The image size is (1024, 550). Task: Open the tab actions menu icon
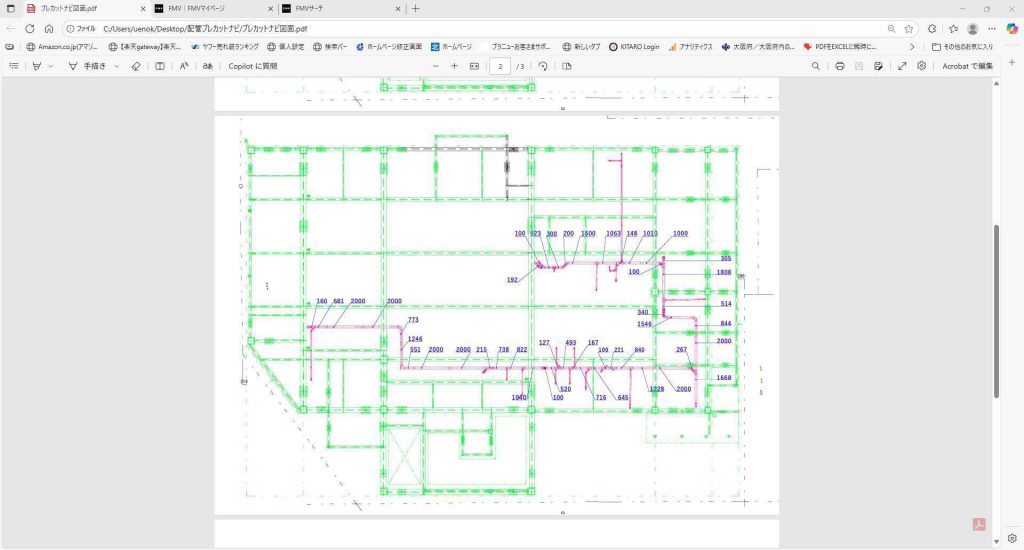10,8
